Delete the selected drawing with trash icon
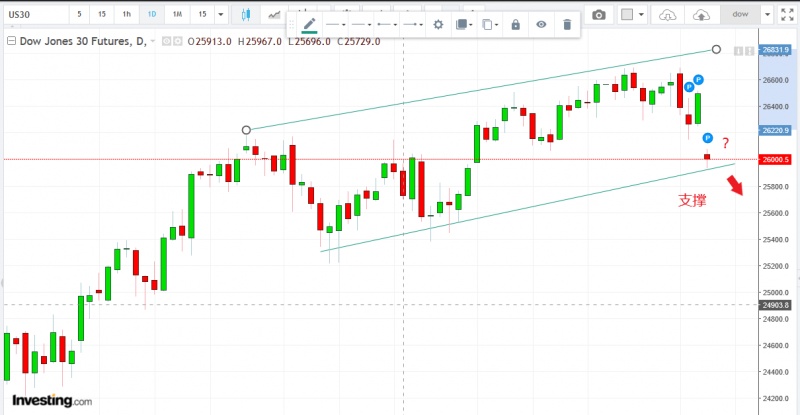Viewport: 800px width, 415px height. tap(567, 24)
